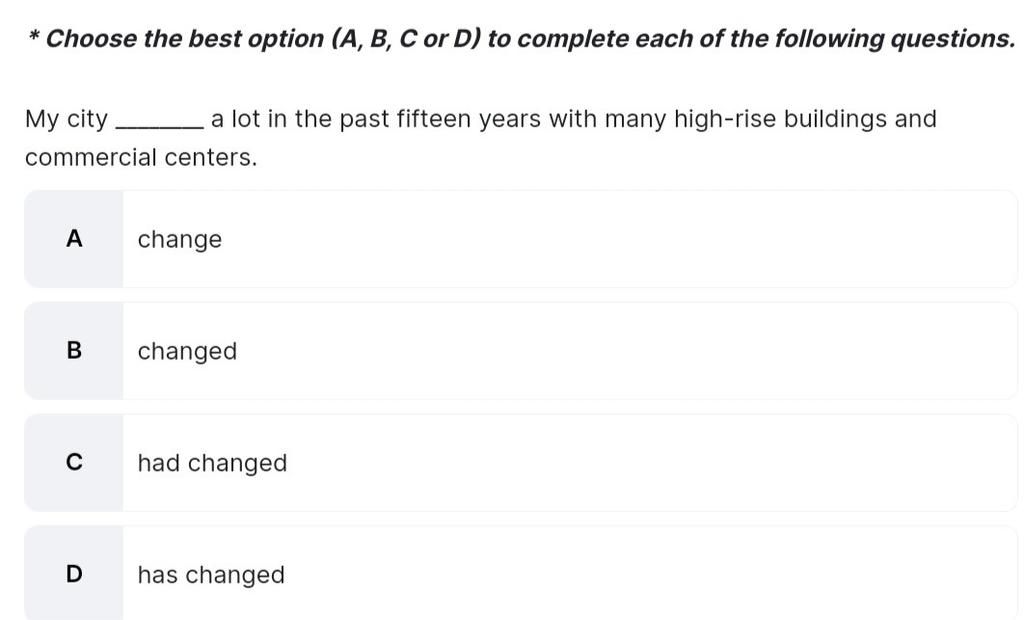
Task: Click the answer text "change"
Action: click(x=180, y=240)
